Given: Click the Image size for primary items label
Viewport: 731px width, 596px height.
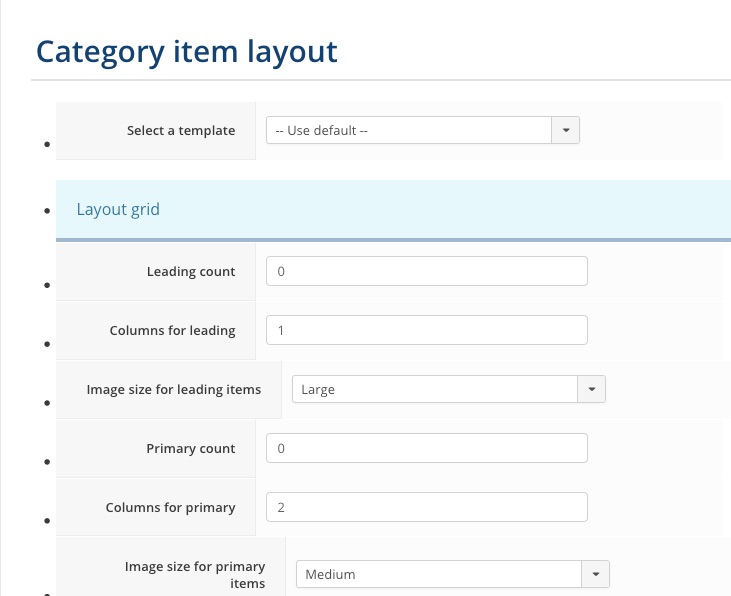Looking at the screenshot, I should pos(195,575).
